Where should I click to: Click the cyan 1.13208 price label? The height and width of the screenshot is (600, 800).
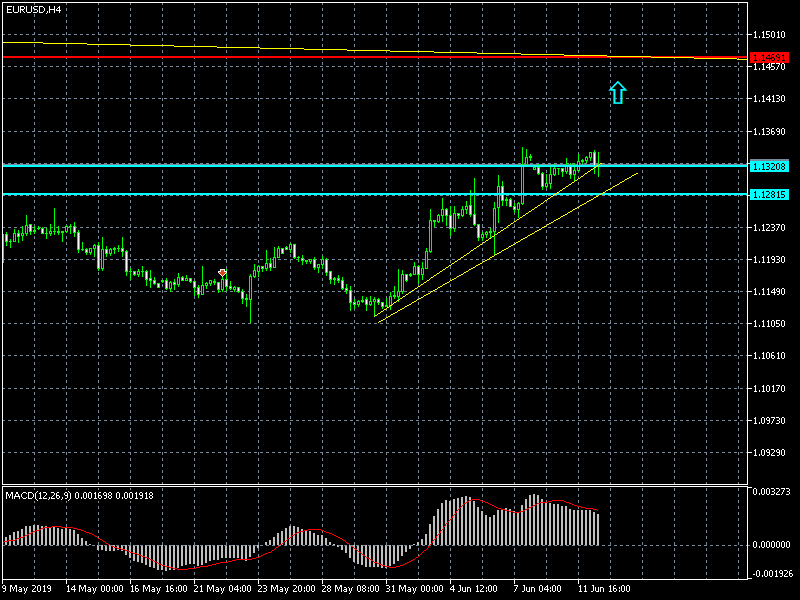[x=769, y=165]
